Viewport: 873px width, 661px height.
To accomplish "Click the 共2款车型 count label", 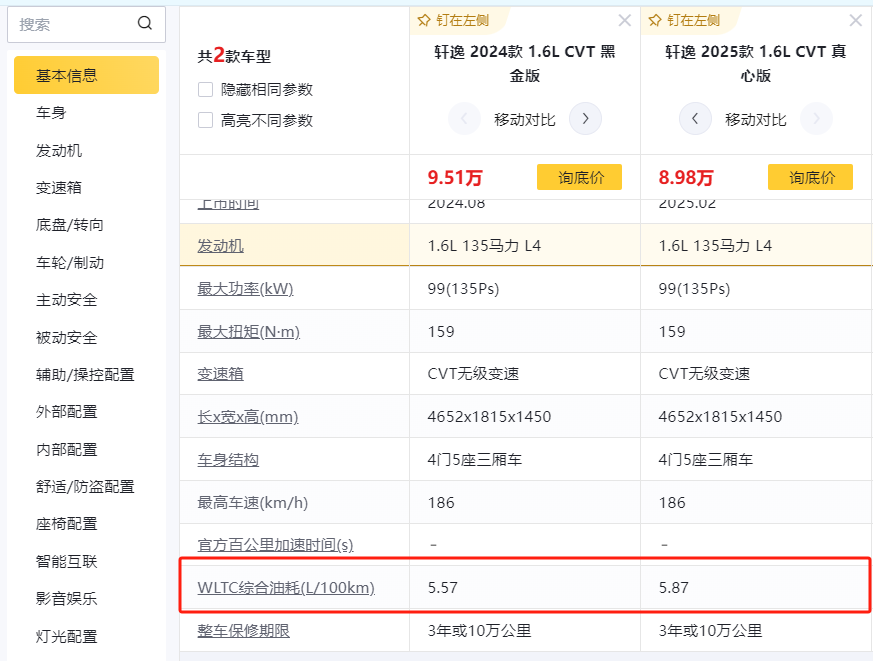I will coord(234,56).
